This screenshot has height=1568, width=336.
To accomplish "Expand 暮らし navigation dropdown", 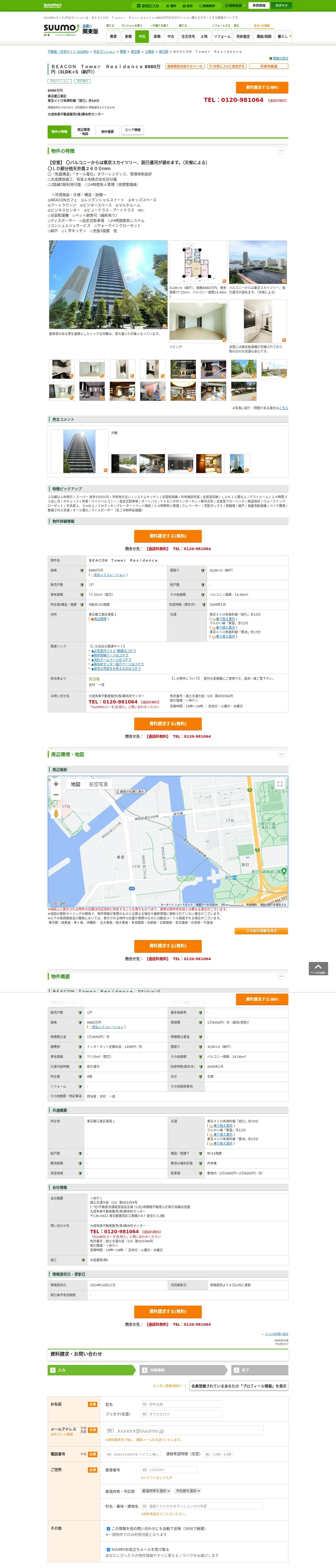I will point(284,37).
